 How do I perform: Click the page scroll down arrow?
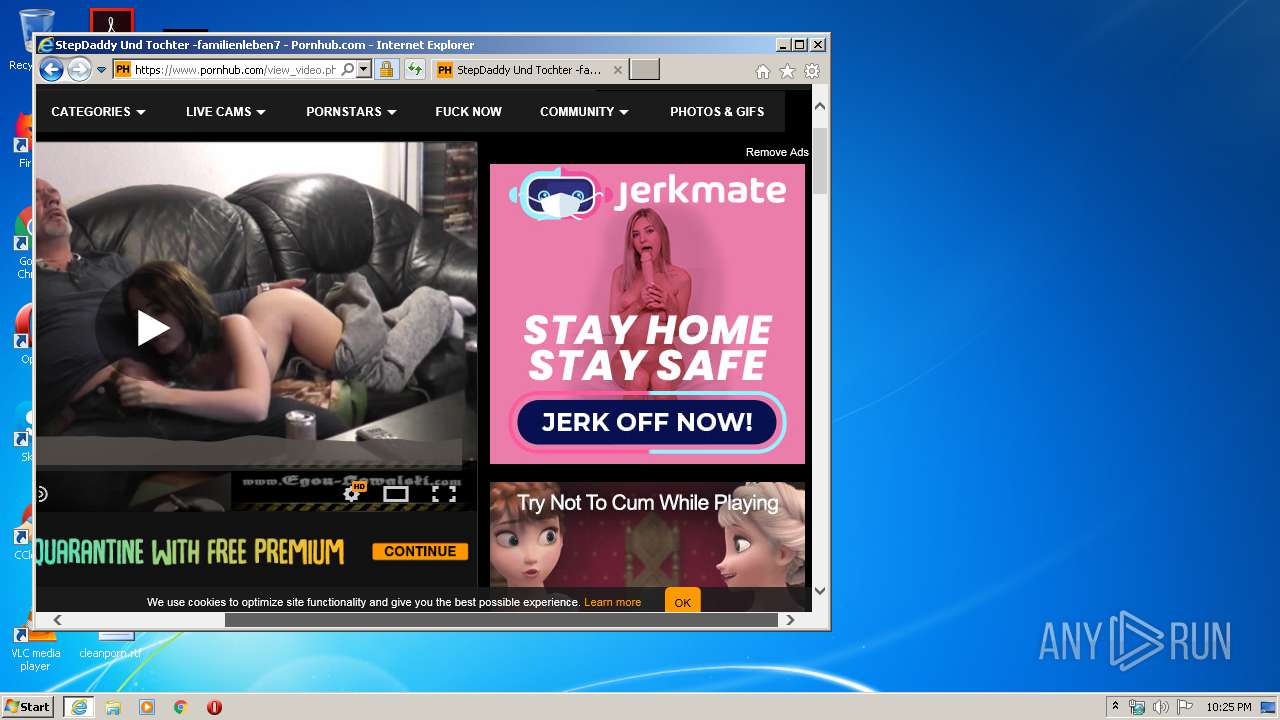(820, 591)
